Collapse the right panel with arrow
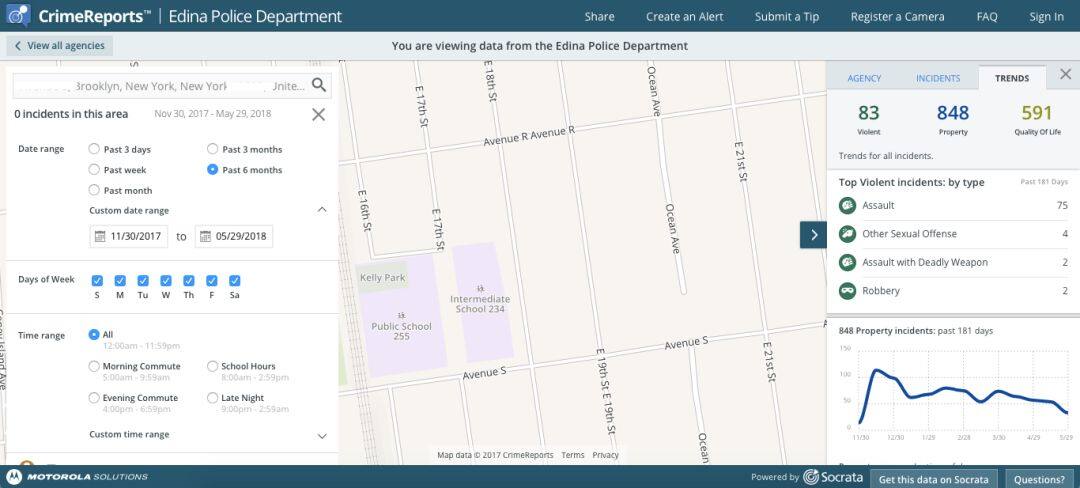The height and width of the screenshot is (488, 1080). point(813,235)
